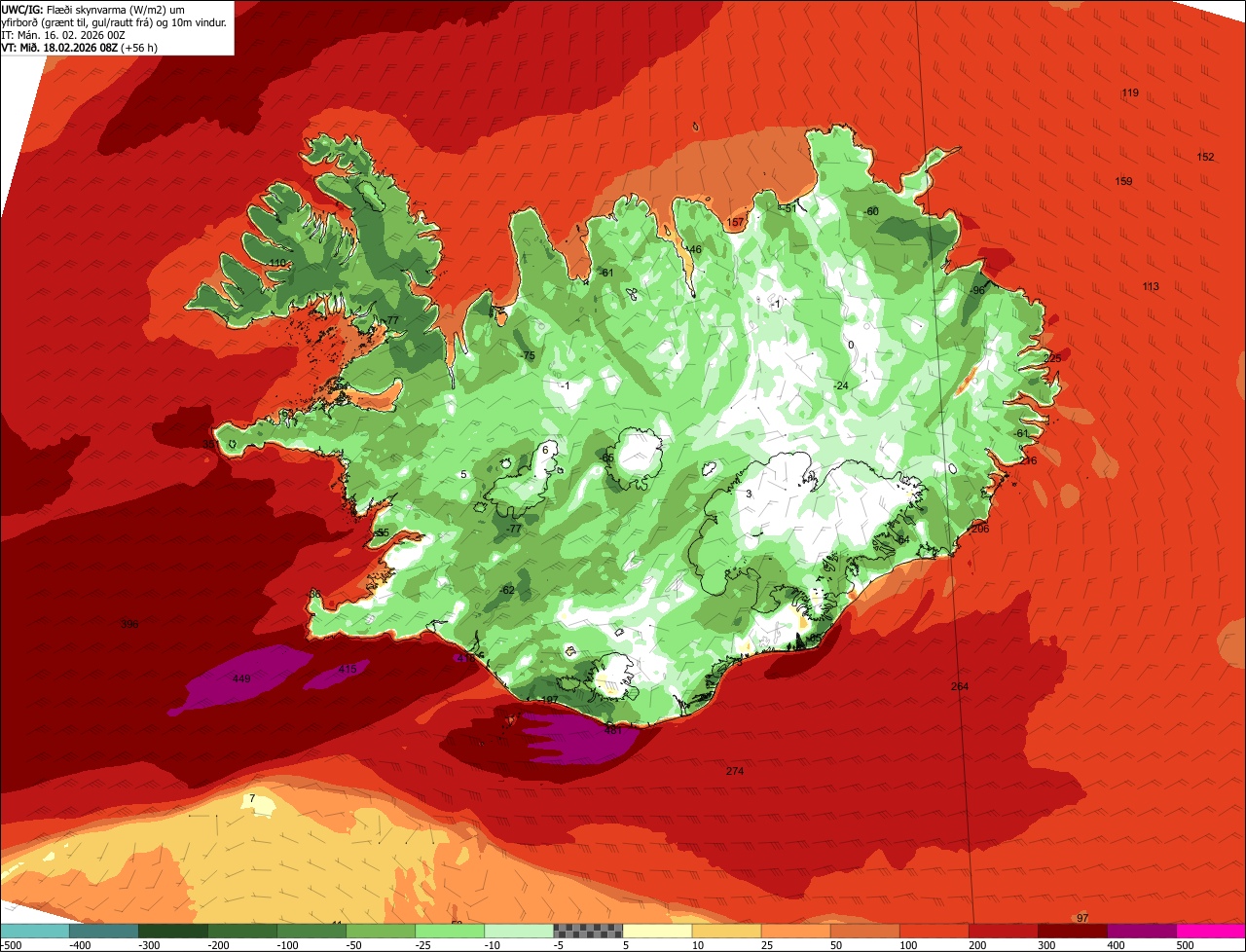Click the orange swatch between 50 and 100
Viewport: 1246px width, 952px height.
(x=863, y=932)
